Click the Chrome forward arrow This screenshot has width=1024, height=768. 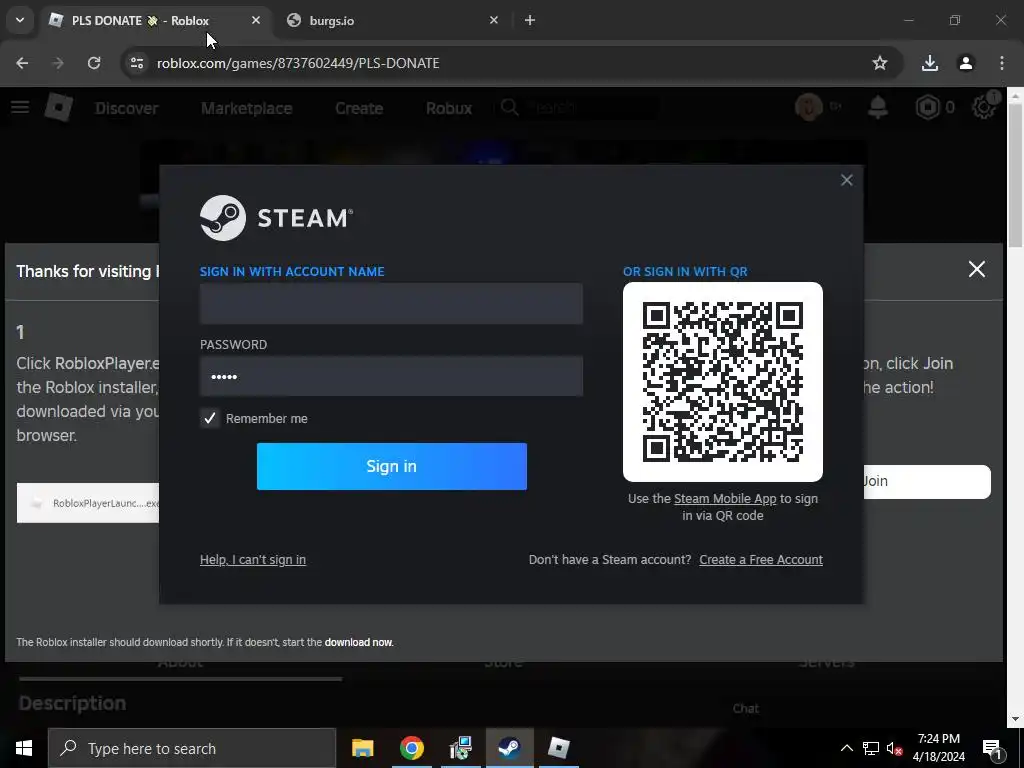(x=58, y=63)
